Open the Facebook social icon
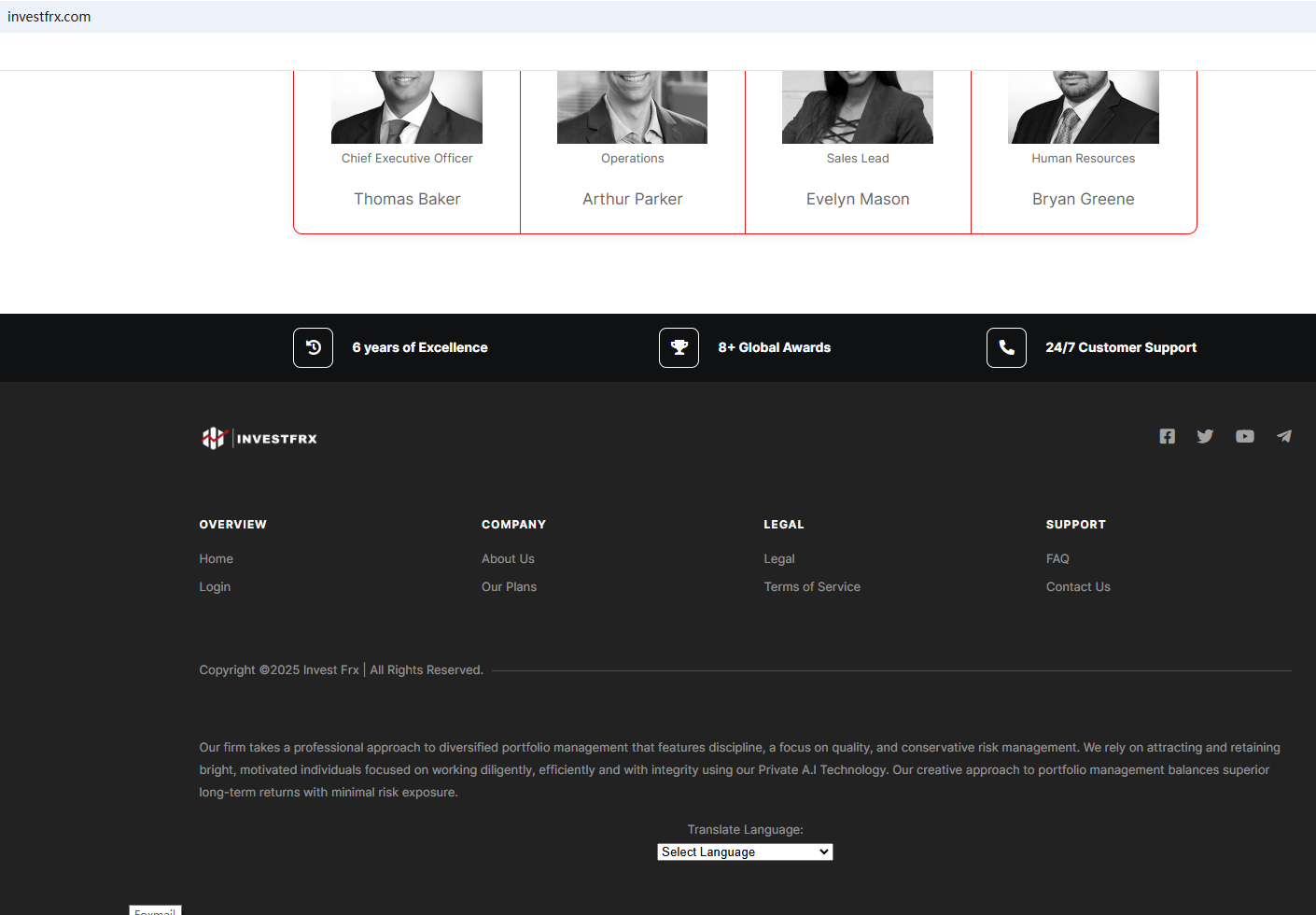 pyautogui.click(x=1167, y=436)
